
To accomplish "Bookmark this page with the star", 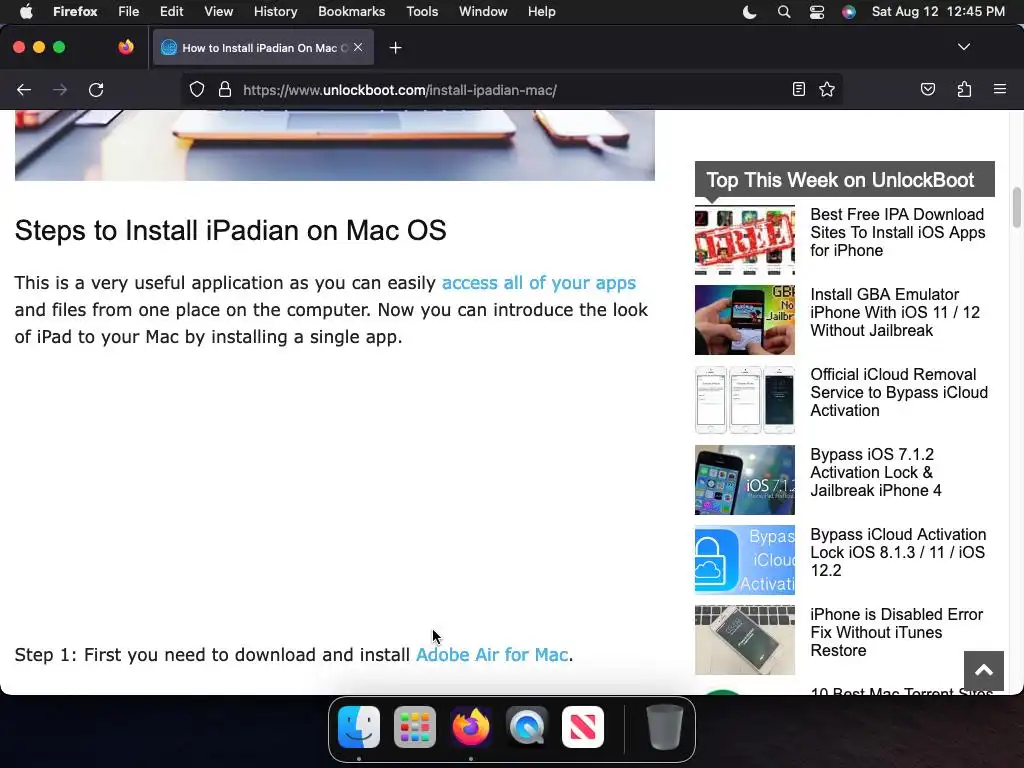I will [x=827, y=89].
